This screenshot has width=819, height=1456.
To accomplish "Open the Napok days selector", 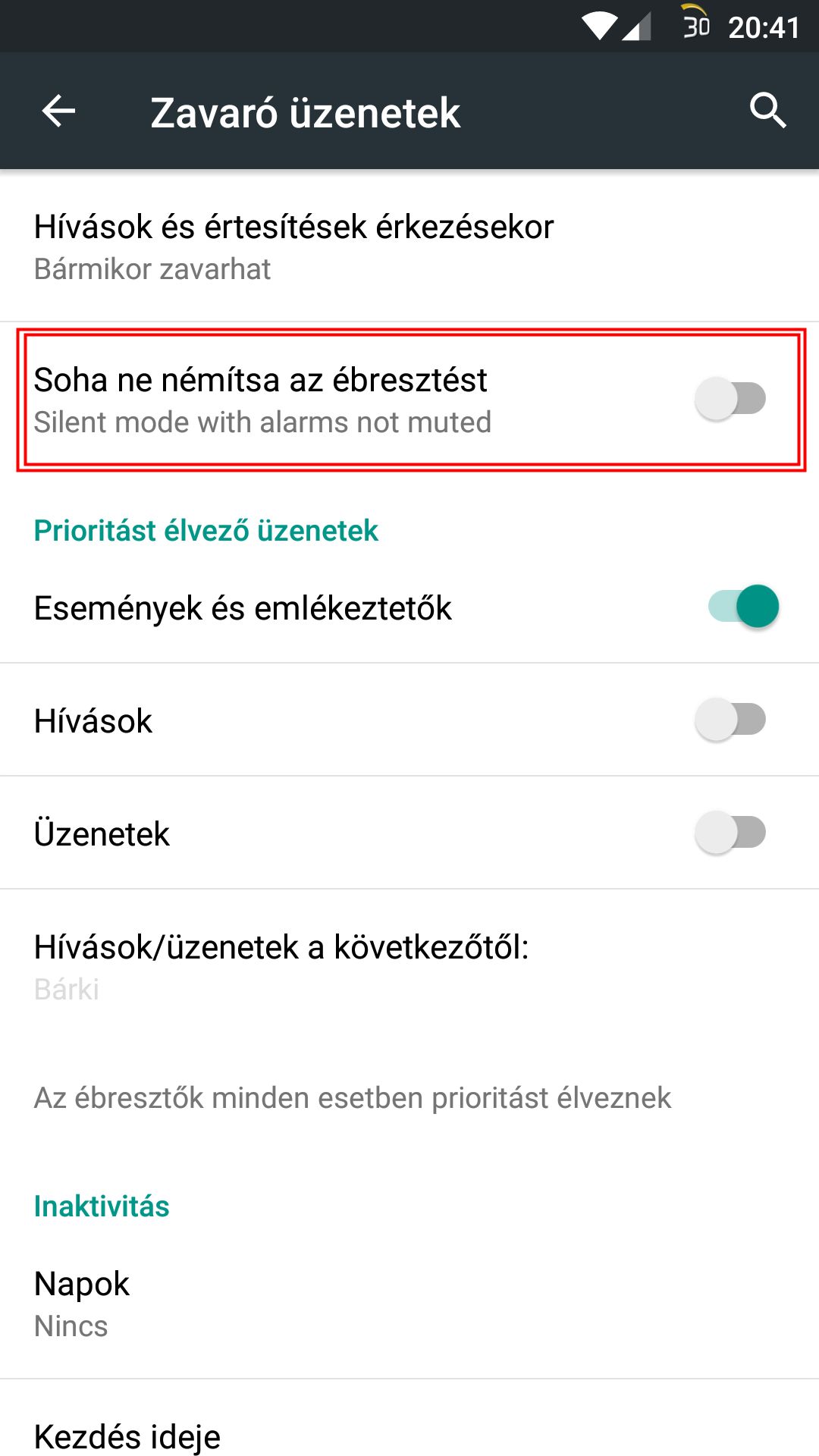I will point(409,1303).
